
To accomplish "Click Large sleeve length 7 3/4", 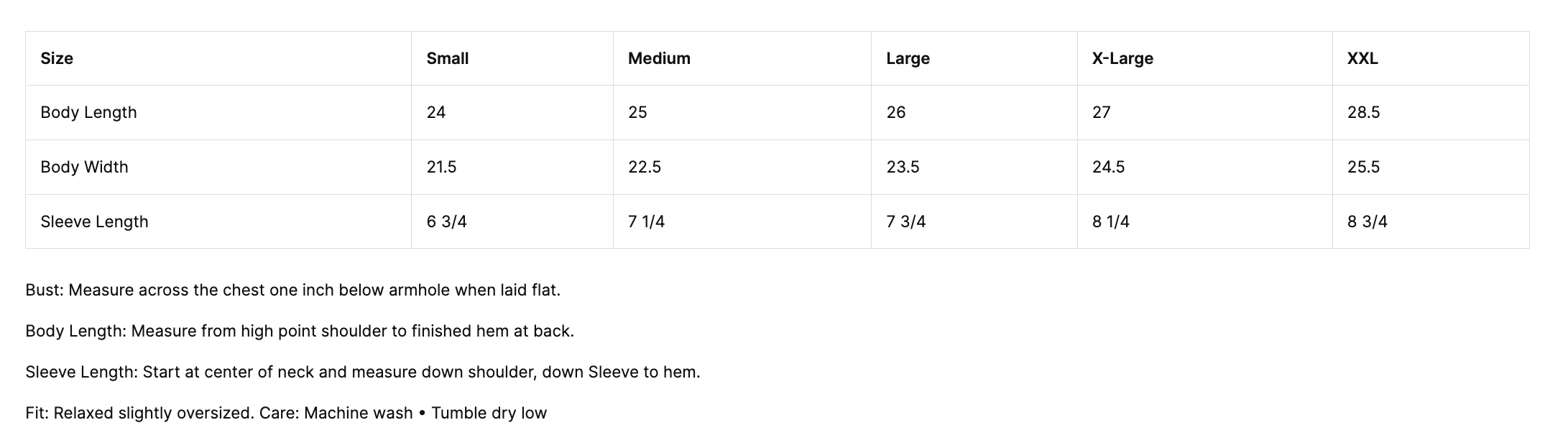I will 905,221.
